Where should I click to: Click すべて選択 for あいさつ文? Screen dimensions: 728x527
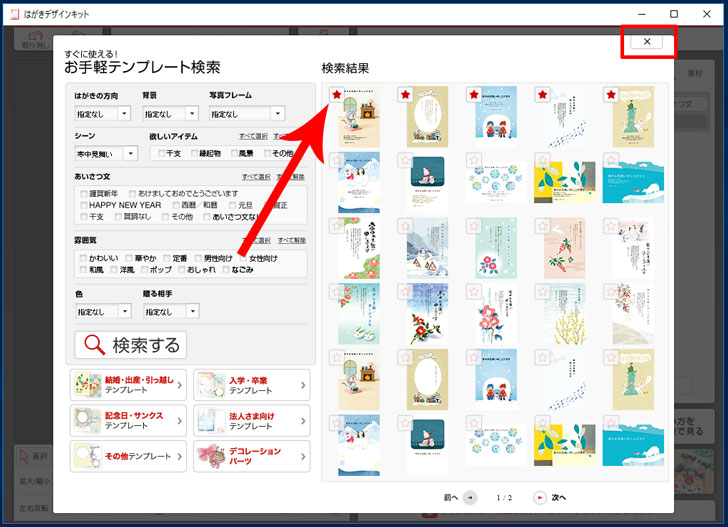point(256,177)
